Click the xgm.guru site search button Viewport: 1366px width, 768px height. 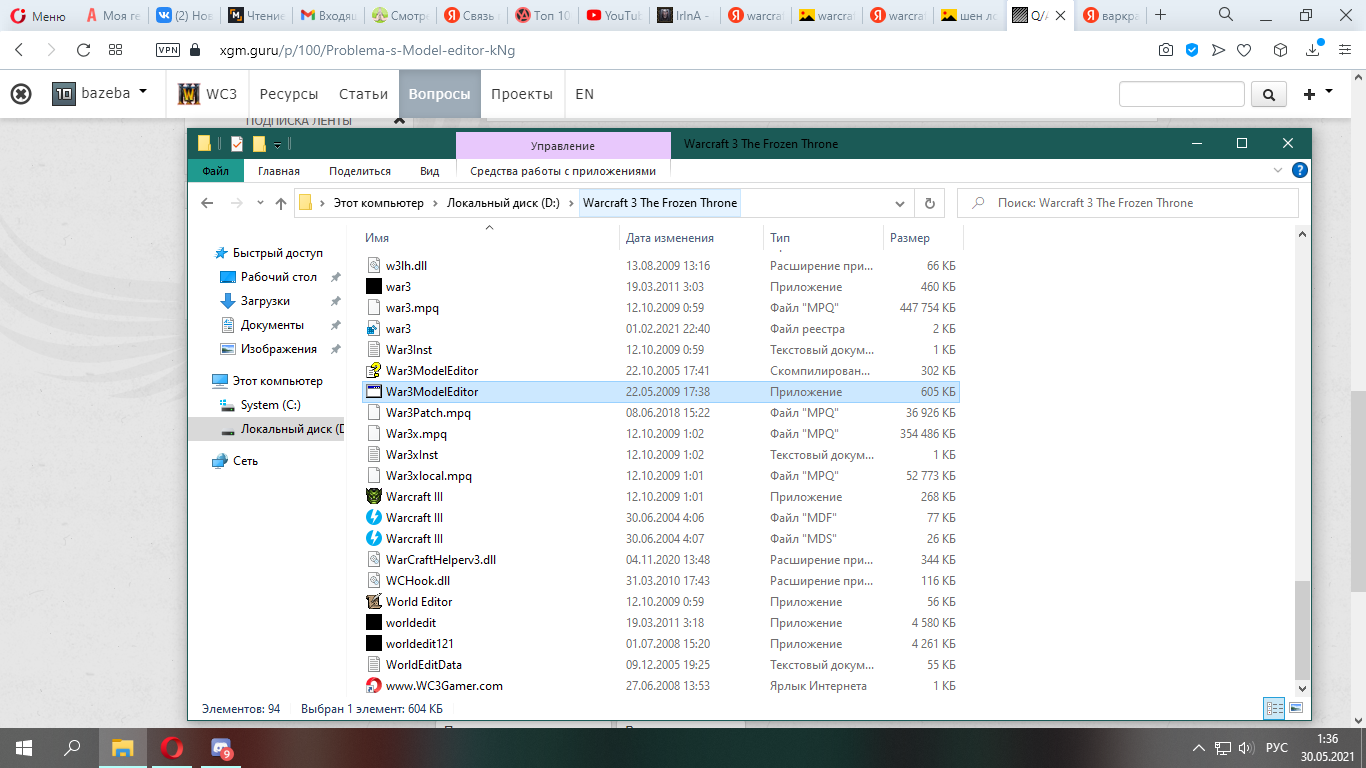[x=1268, y=94]
